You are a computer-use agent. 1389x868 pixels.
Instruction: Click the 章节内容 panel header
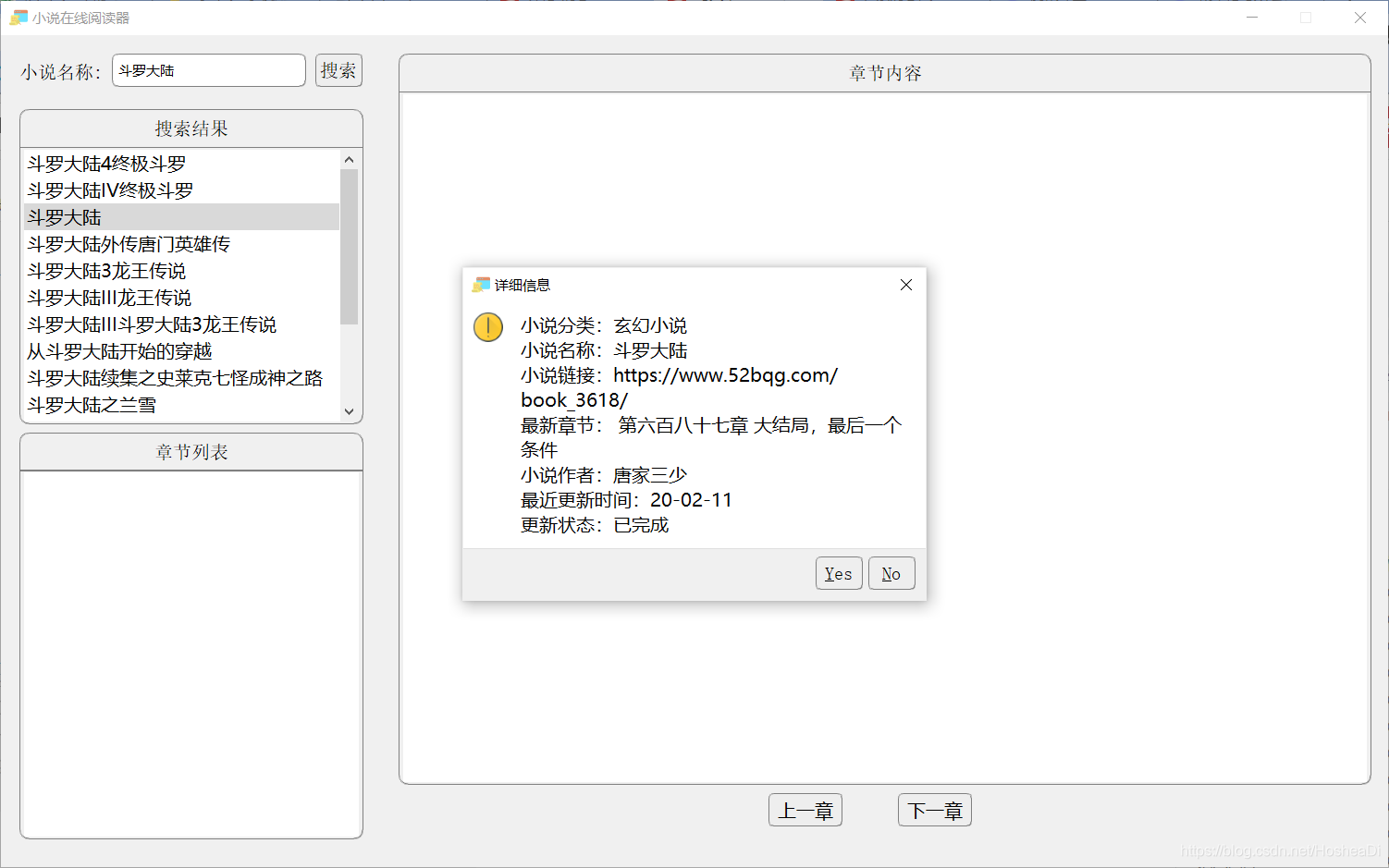884,73
